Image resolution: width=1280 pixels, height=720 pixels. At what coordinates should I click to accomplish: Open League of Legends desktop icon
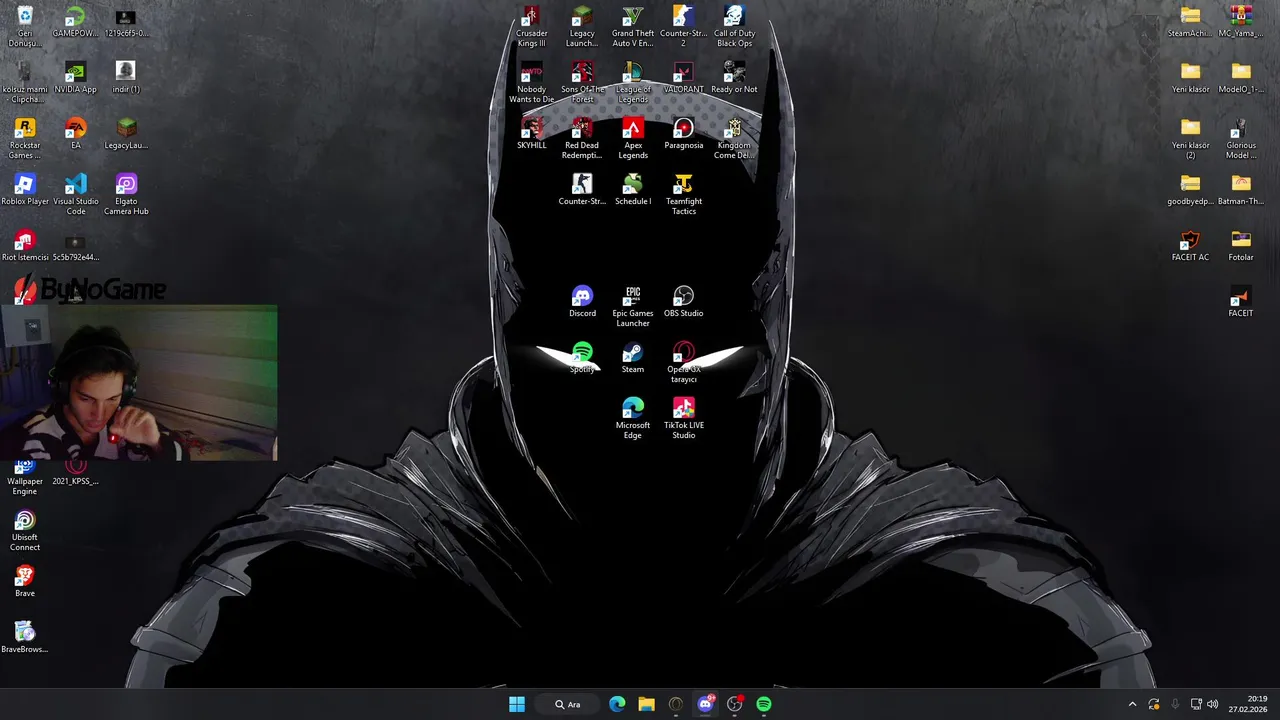point(633,83)
